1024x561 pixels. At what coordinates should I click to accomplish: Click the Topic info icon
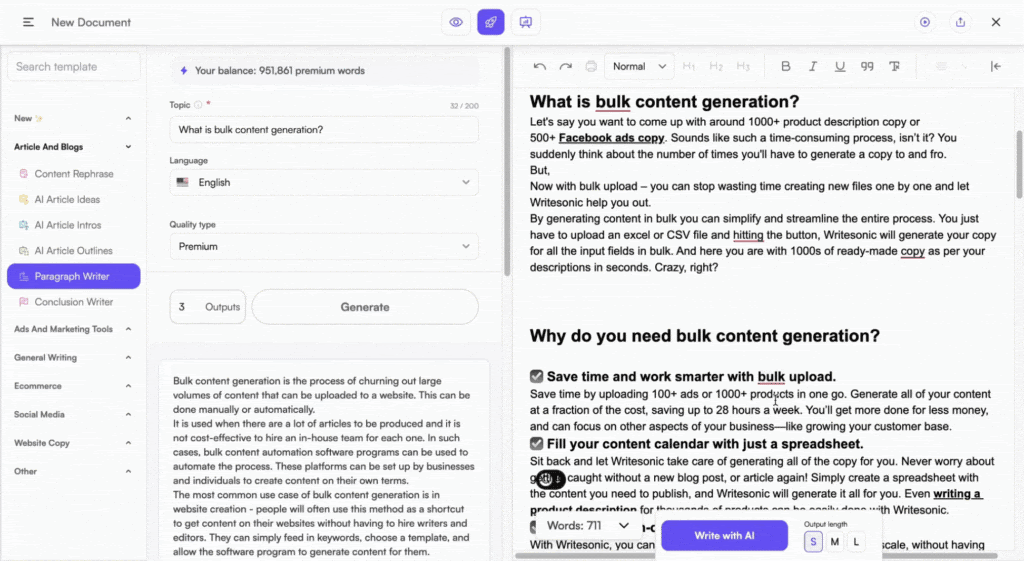[x=198, y=104]
